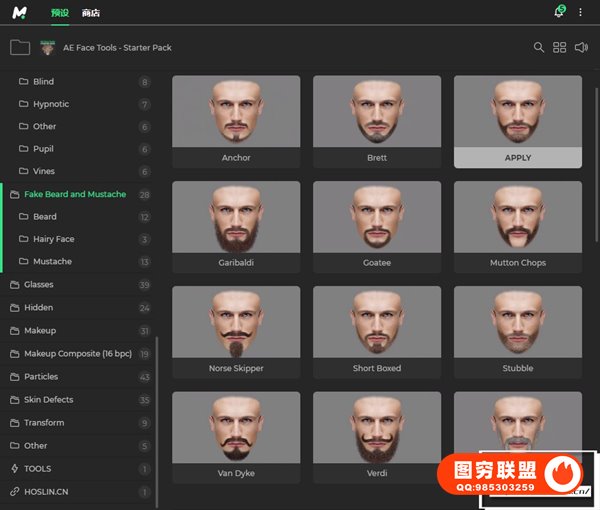Expand the Glasses folder
Image resolution: width=600 pixels, height=510 pixels.
pos(39,285)
